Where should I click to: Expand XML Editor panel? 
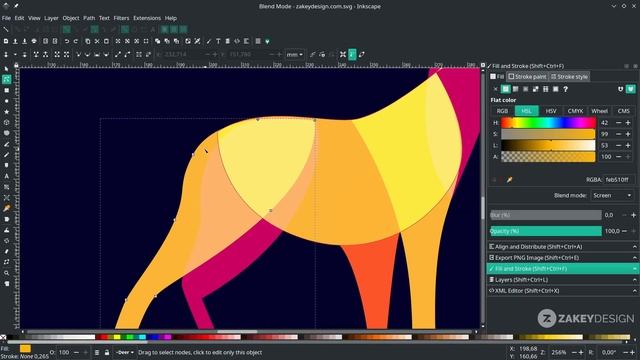[x=562, y=291]
